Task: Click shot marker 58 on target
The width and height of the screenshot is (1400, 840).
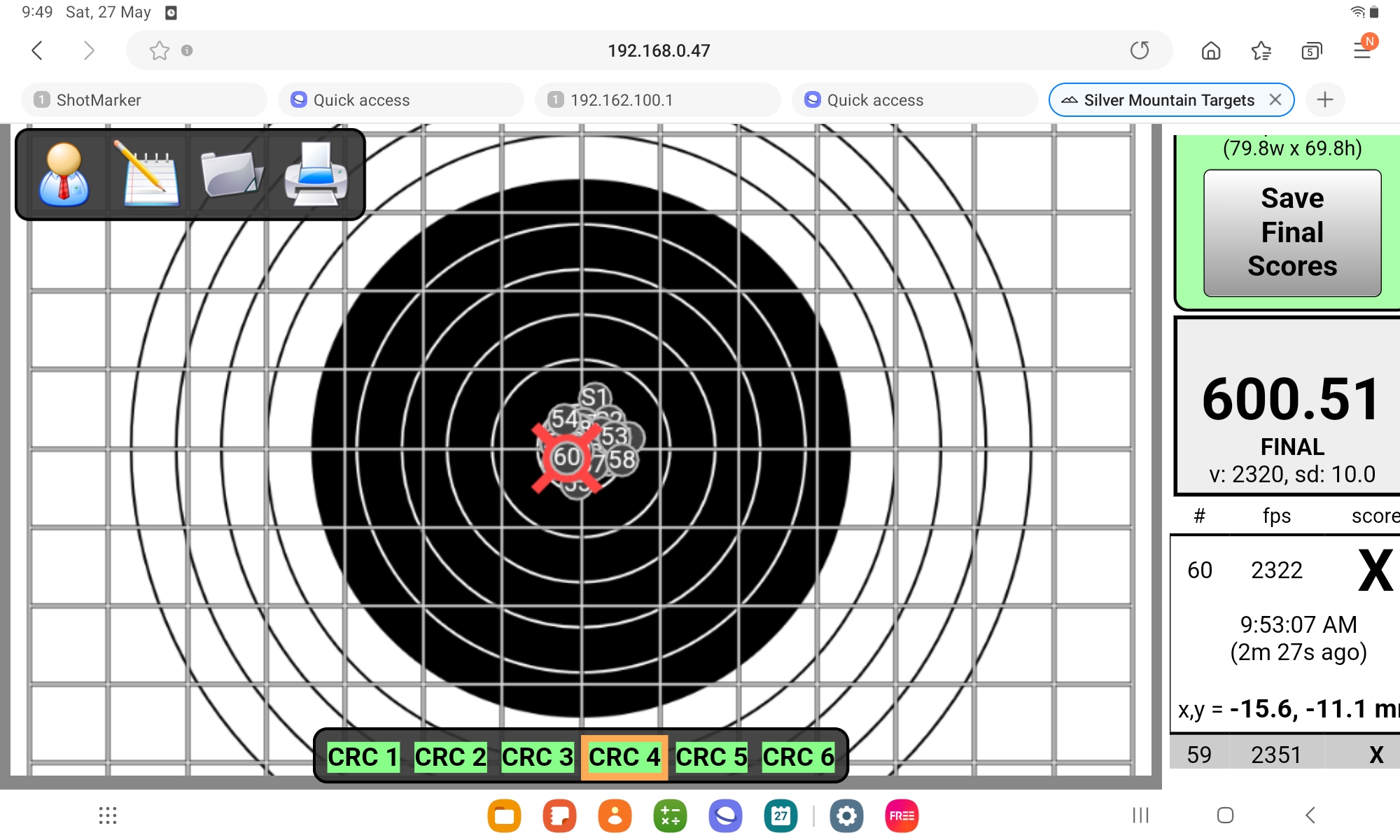Action: pyautogui.click(x=622, y=459)
